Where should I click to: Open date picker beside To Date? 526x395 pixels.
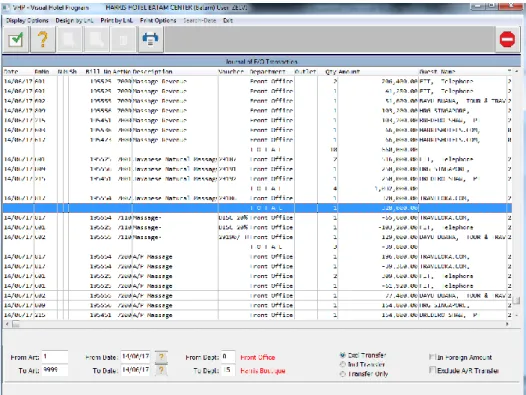coord(161,370)
